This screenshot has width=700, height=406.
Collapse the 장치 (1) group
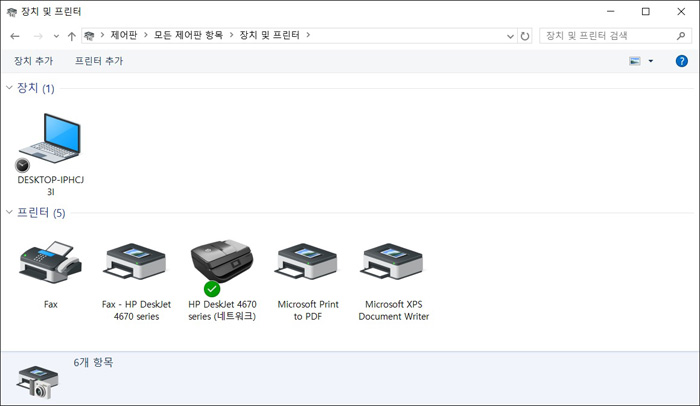9,88
